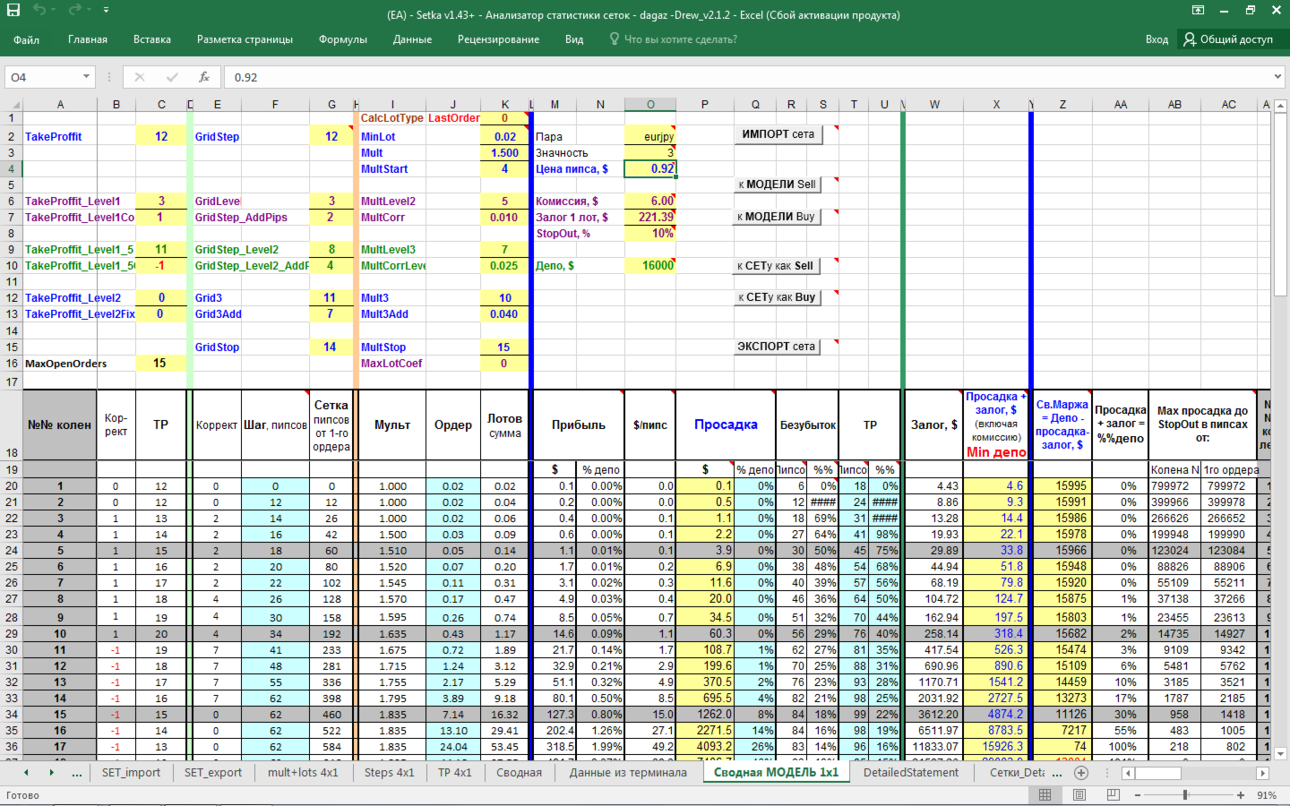Save the workbook via Quick Access icon
The image size is (1290, 806).
[x=14, y=10]
